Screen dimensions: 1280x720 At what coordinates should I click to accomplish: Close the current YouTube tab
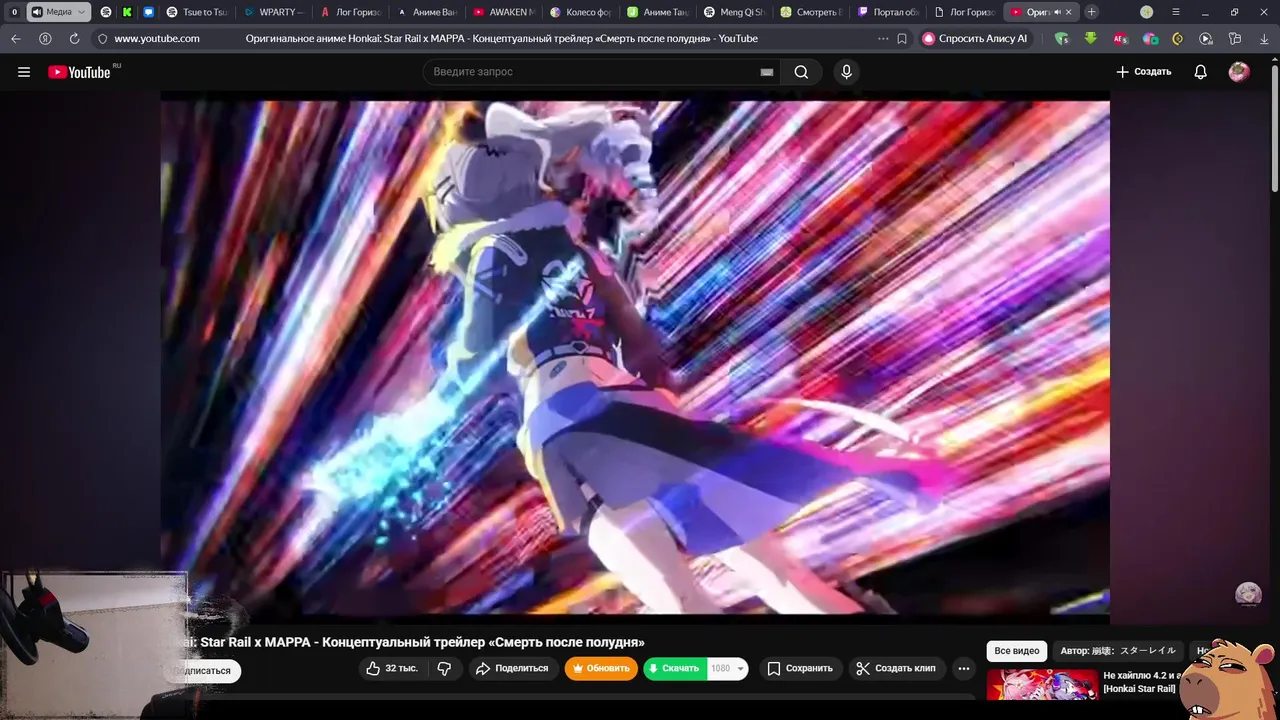click(1069, 12)
